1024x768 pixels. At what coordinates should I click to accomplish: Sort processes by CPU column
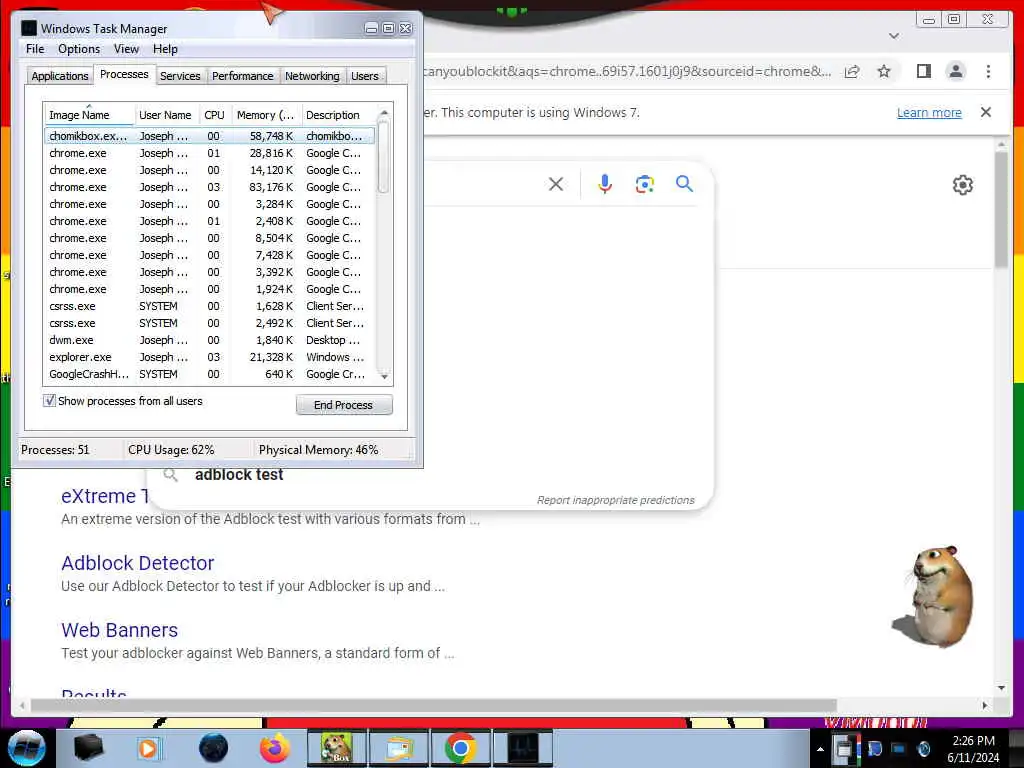[x=214, y=115]
